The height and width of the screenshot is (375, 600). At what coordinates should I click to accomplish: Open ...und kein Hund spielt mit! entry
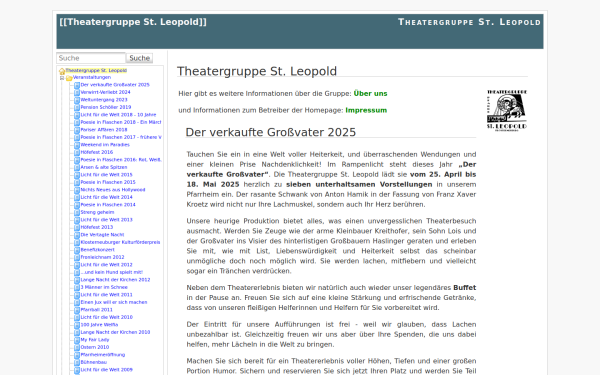(x=111, y=272)
